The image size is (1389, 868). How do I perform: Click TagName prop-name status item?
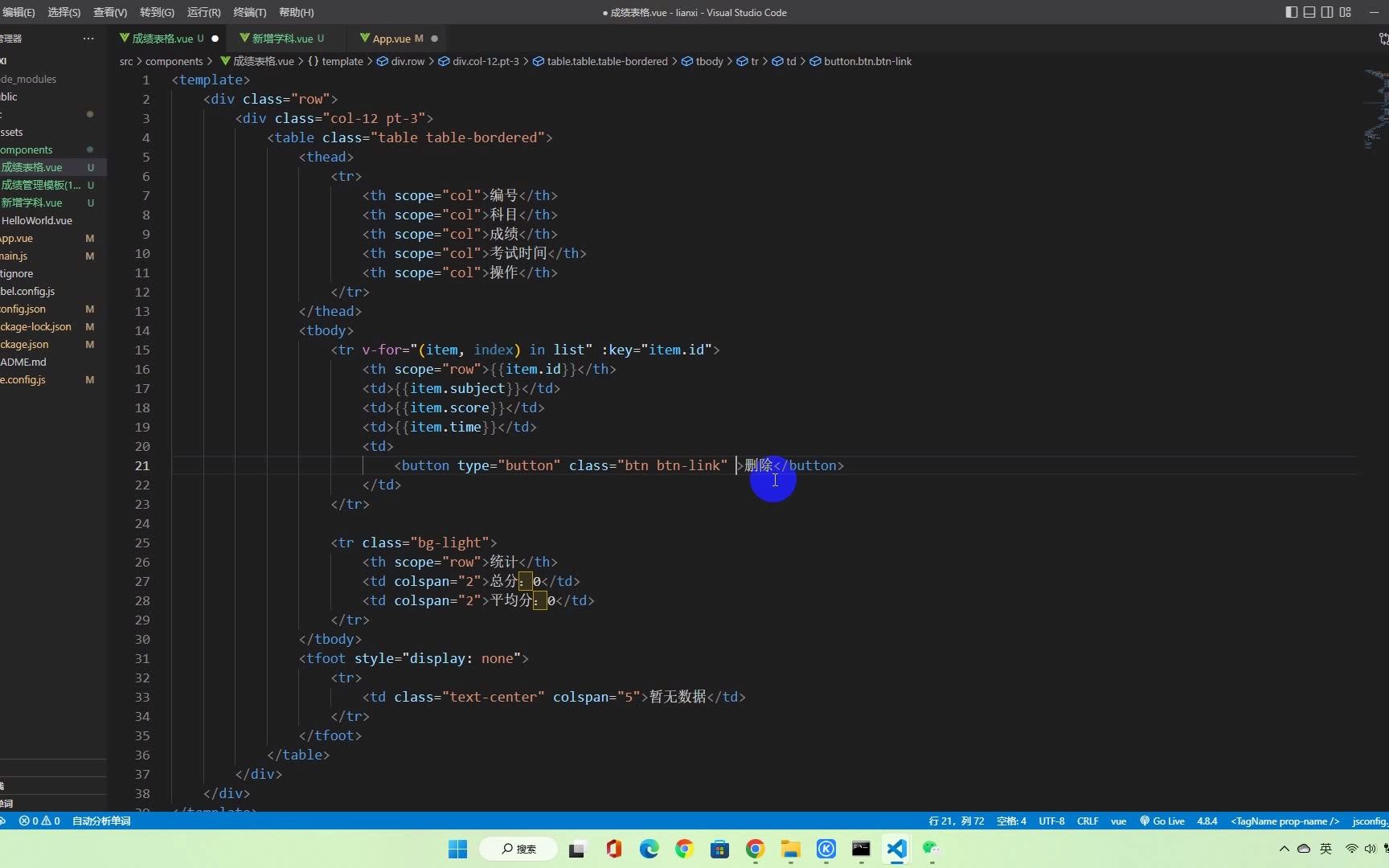coord(1285,821)
